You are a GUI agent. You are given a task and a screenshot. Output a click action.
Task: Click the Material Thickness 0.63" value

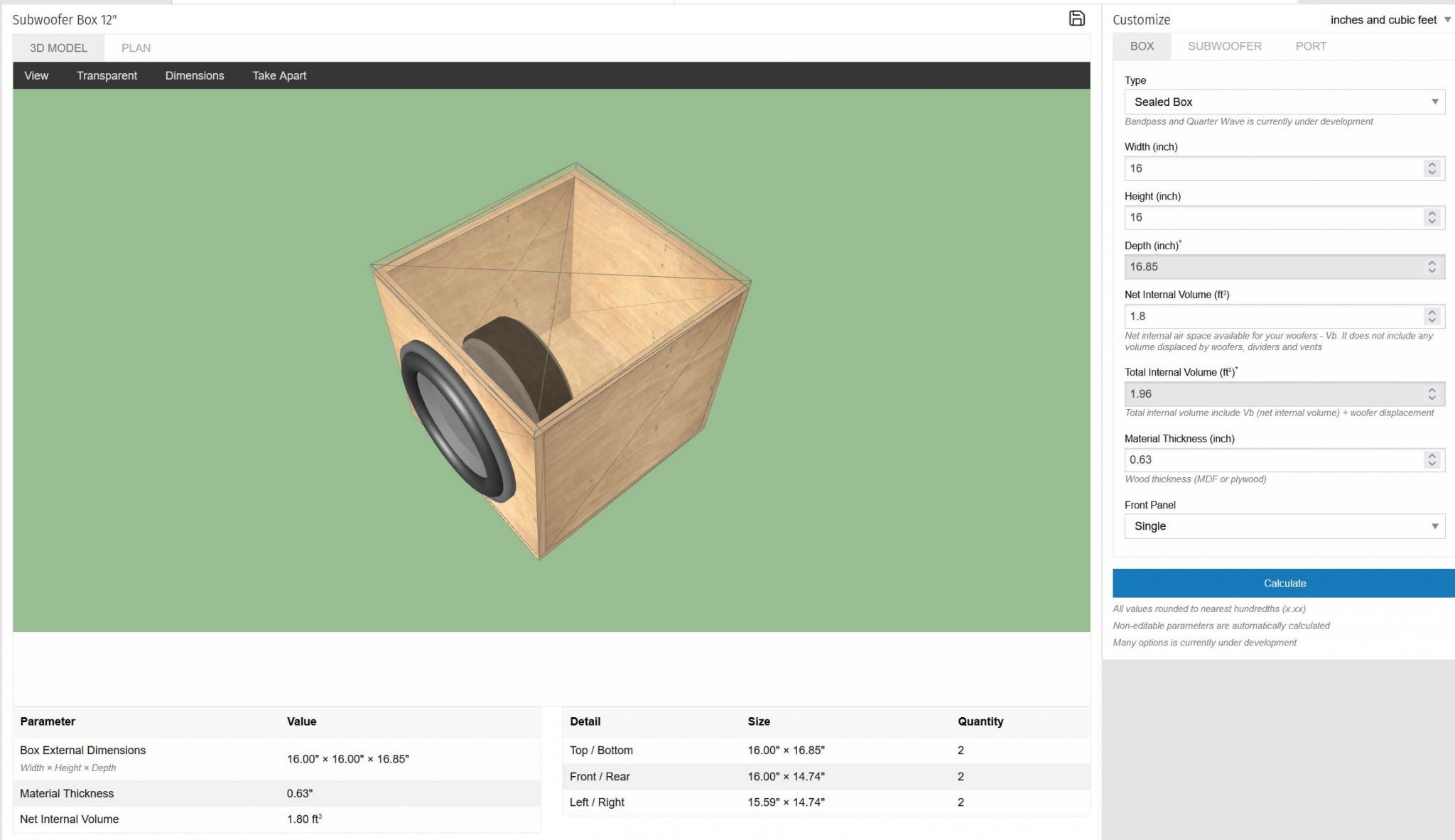[x=300, y=794]
